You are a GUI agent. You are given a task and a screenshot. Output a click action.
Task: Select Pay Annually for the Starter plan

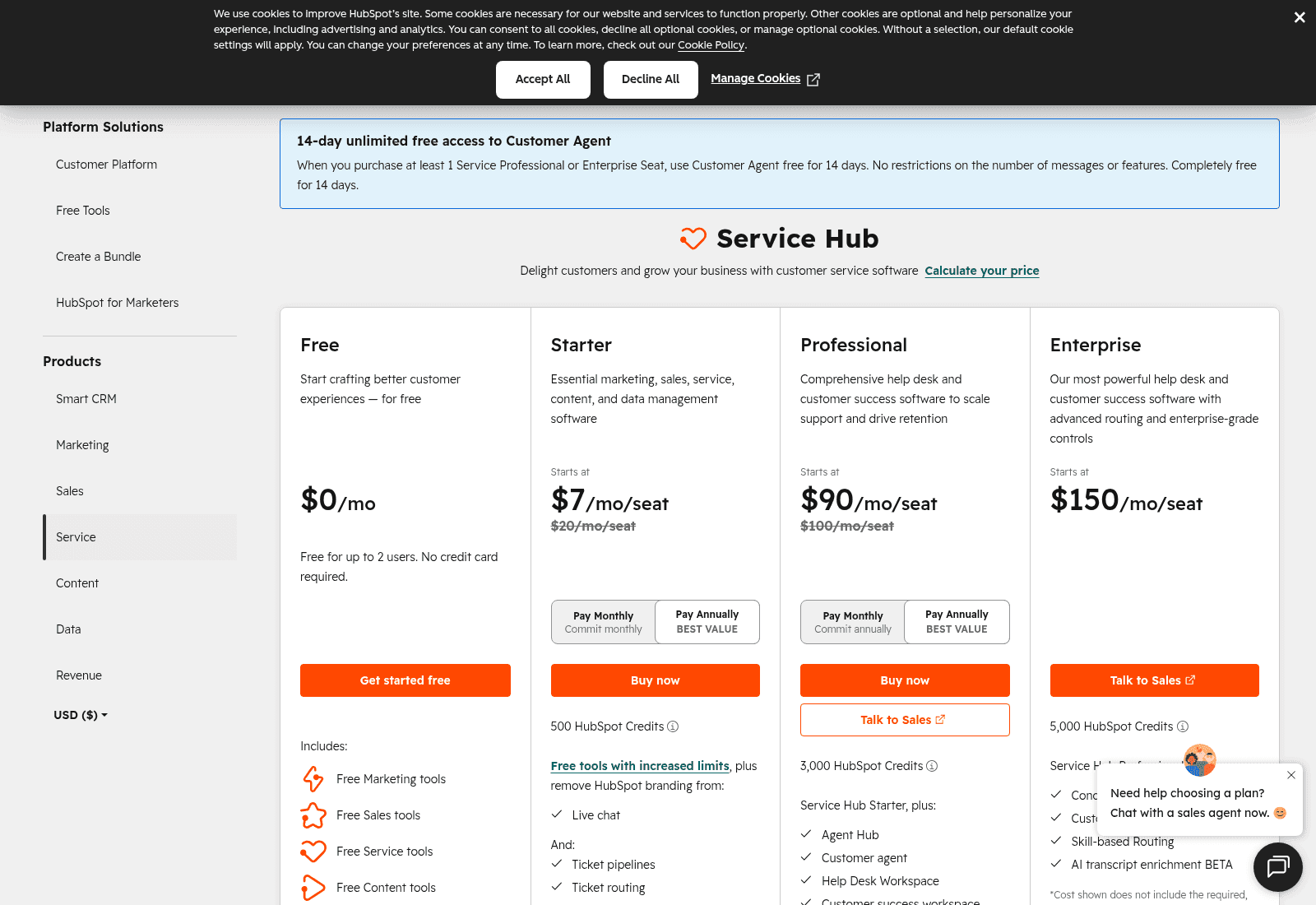tap(707, 622)
